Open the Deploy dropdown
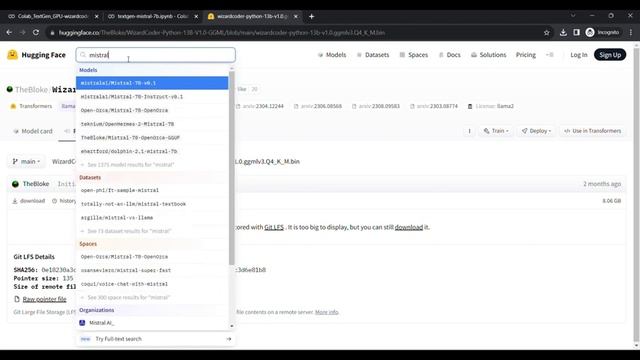 pyautogui.click(x=536, y=131)
